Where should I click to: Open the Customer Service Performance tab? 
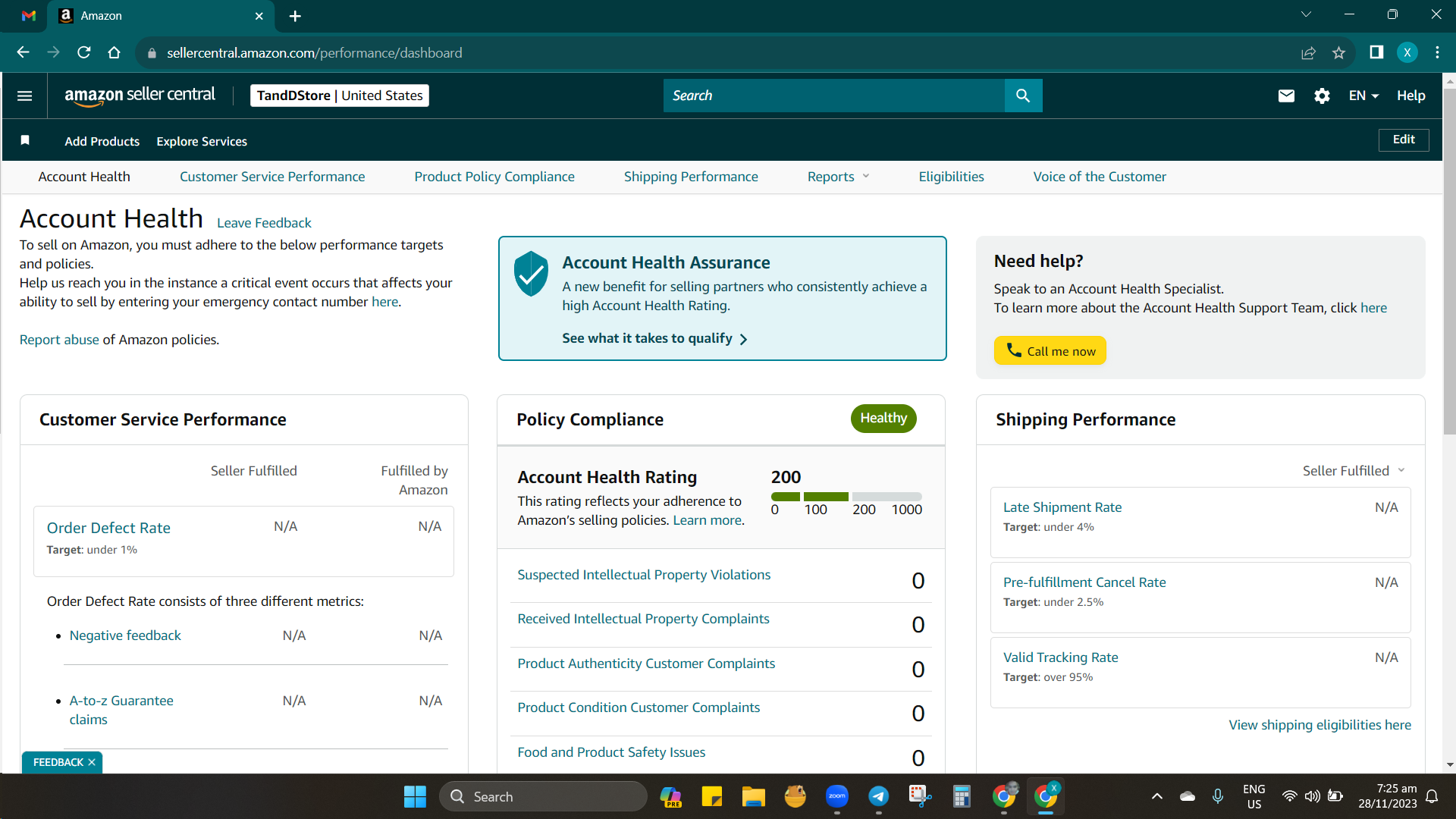click(272, 177)
